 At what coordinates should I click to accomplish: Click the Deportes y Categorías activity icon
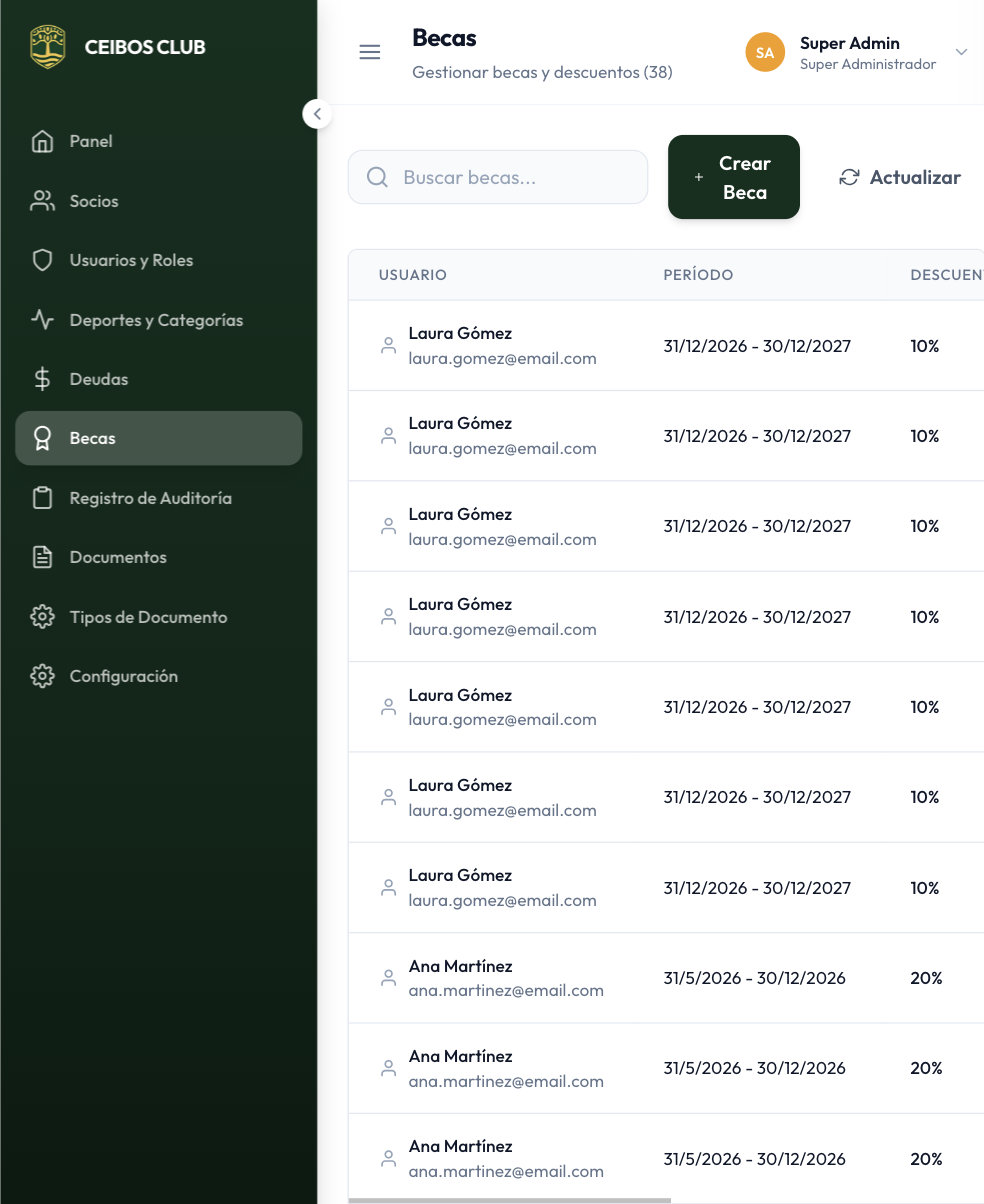tap(42, 320)
